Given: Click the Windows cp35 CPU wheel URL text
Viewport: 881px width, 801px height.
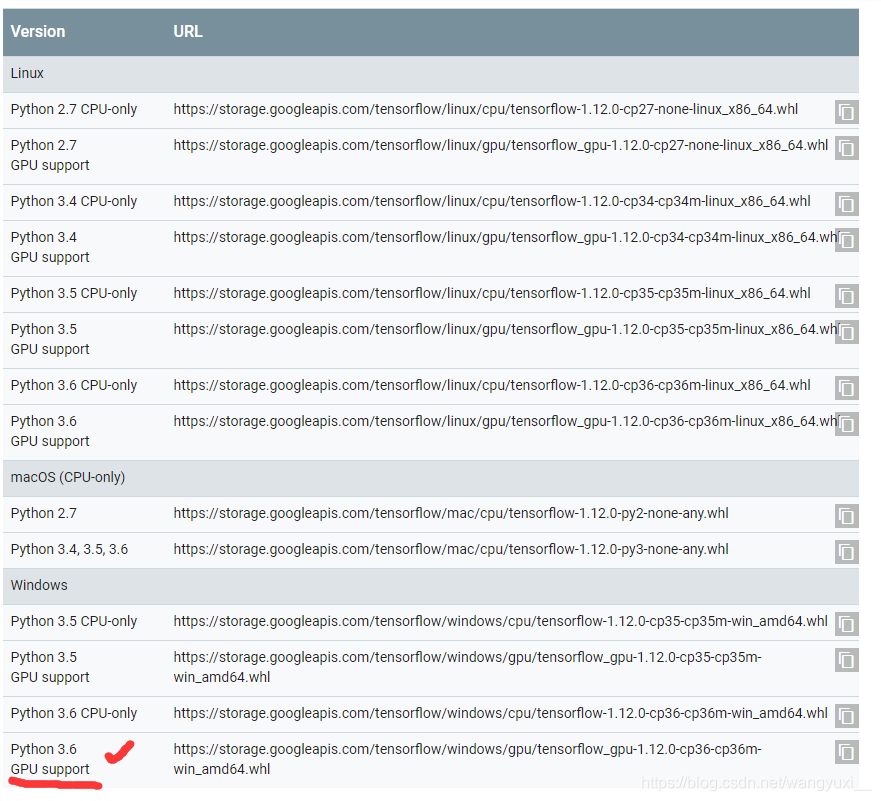Looking at the screenshot, I should tap(500, 621).
